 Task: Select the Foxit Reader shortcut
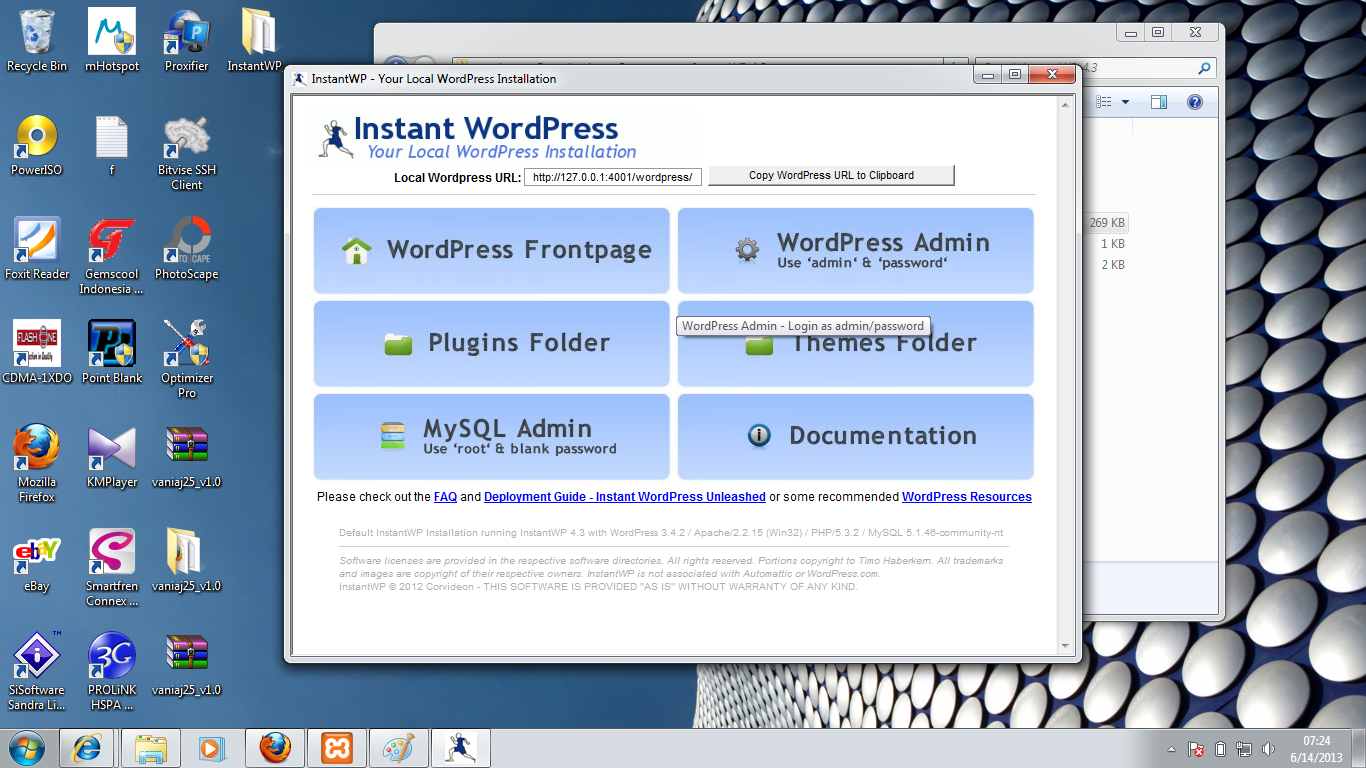[37, 249]
